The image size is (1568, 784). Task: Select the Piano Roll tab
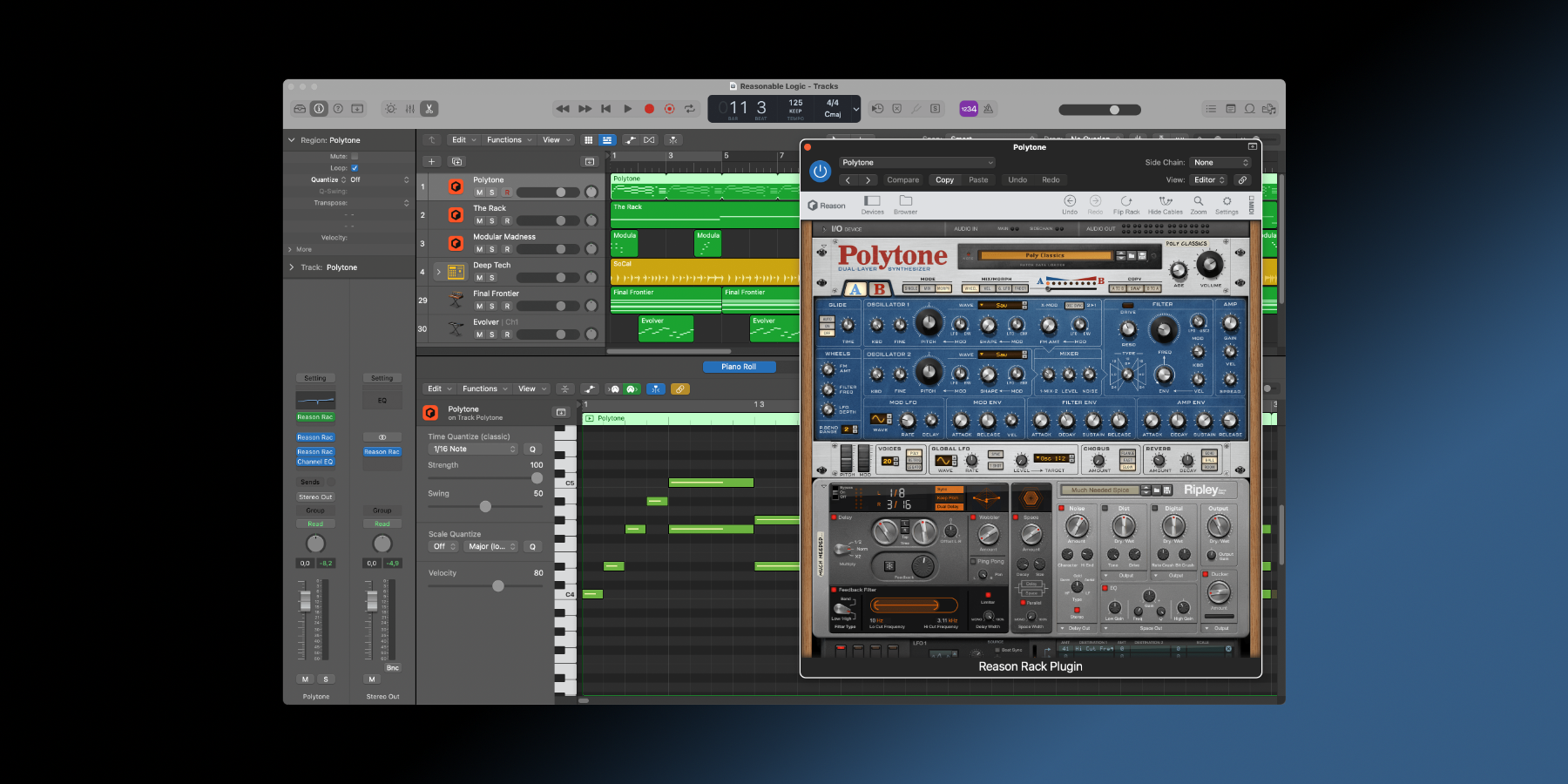pyautogui.click(x=738, y=367)
